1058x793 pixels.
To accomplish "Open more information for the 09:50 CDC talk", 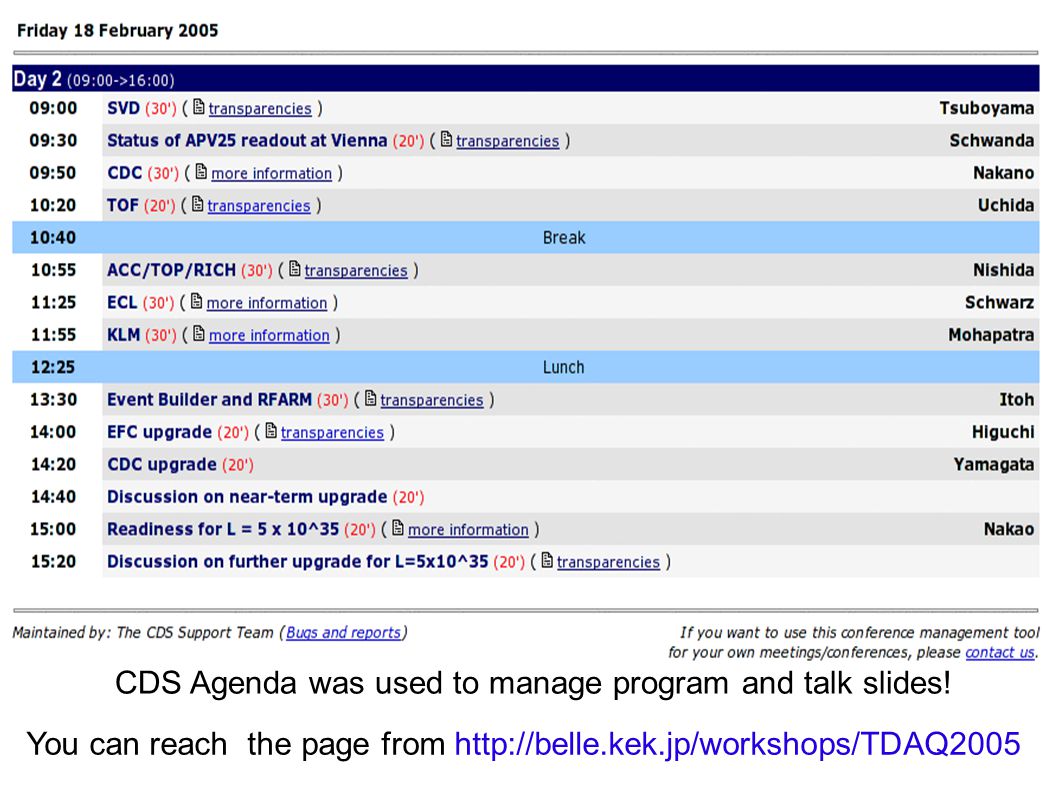I will click(271, 173).
